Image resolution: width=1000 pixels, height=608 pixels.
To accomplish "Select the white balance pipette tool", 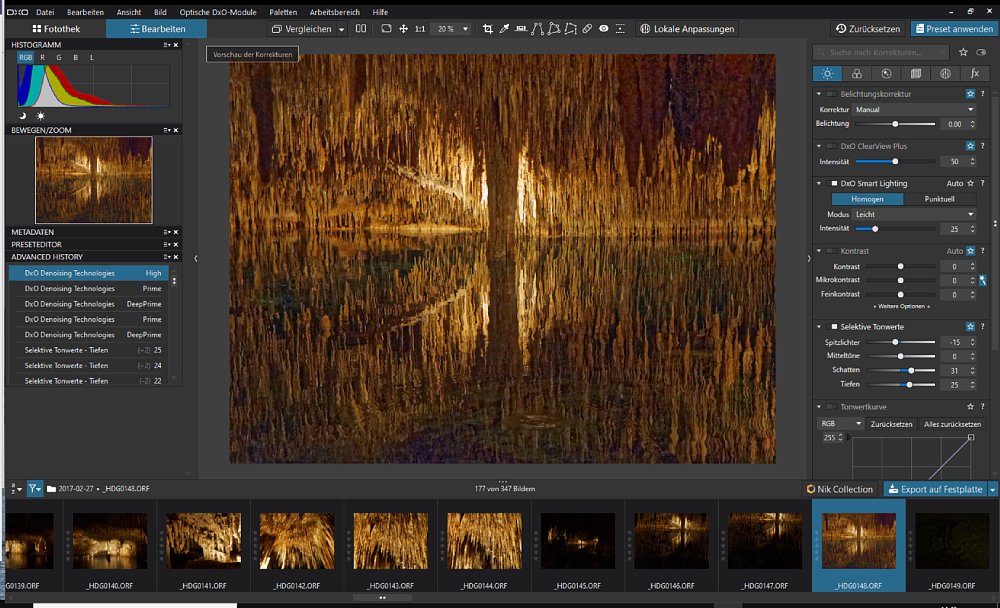I will pyautogui.click(x=503, y=28).
